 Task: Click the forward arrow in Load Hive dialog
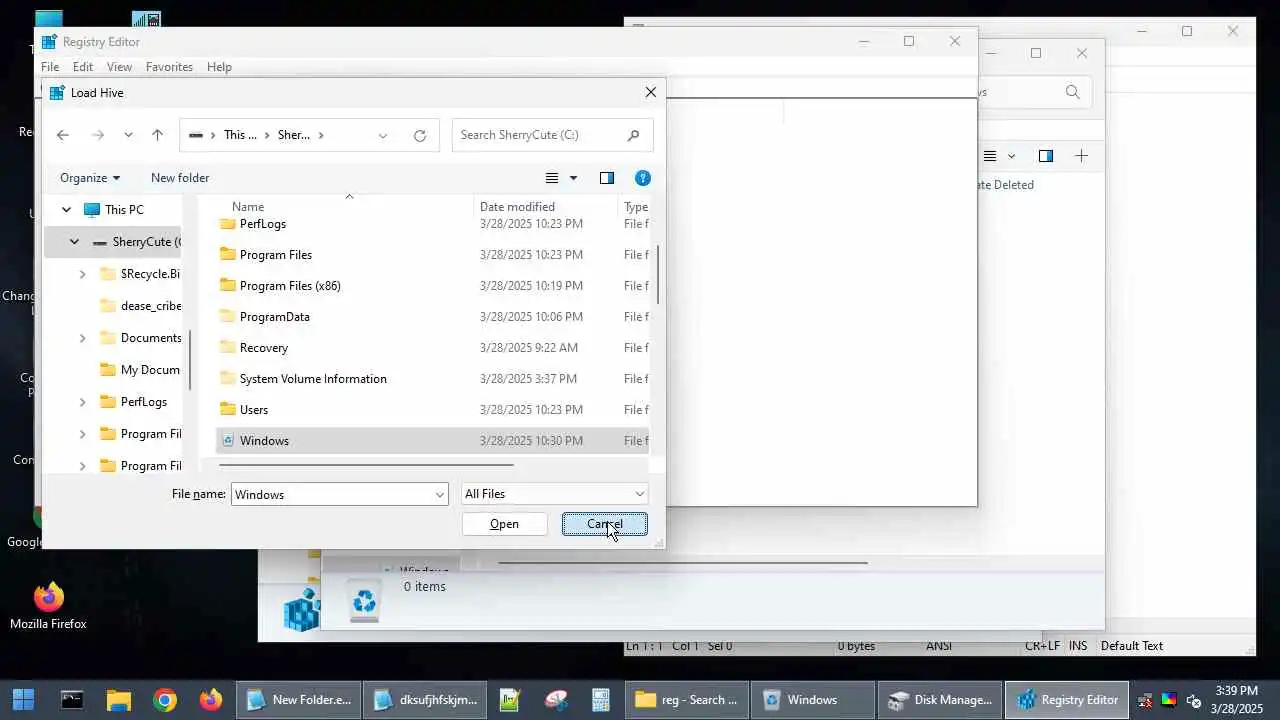pos(97,135)
